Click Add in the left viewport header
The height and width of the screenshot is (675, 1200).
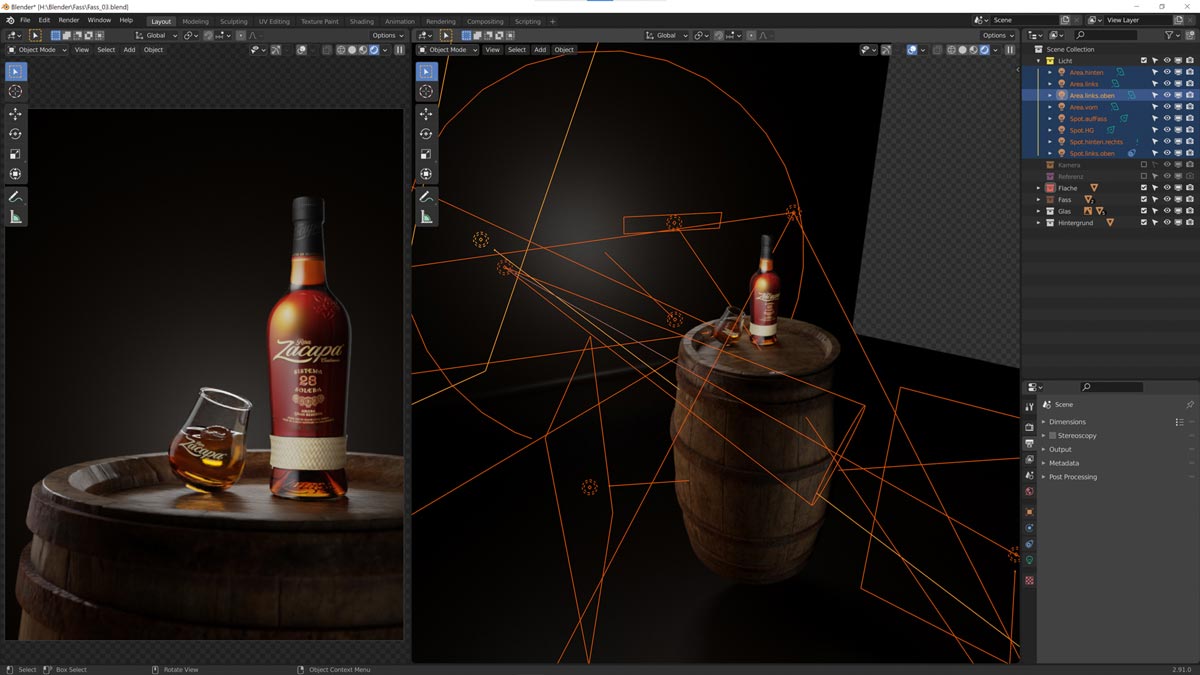point(129,50)
